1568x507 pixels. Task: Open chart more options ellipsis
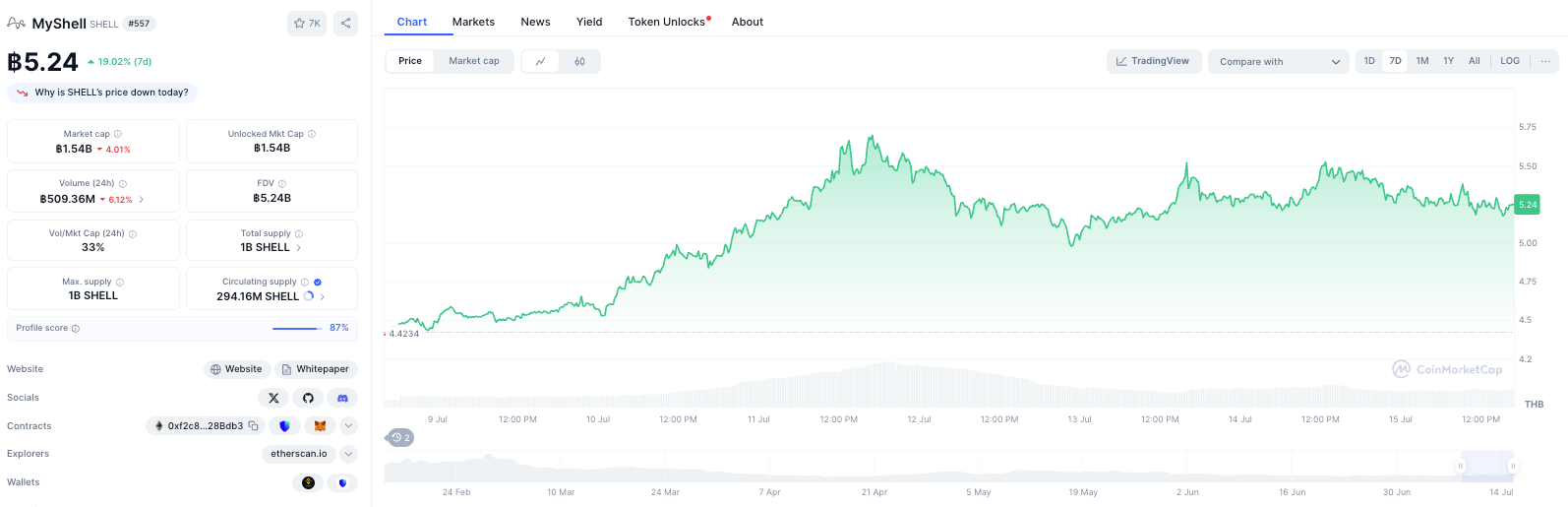tap(1545, 61)
